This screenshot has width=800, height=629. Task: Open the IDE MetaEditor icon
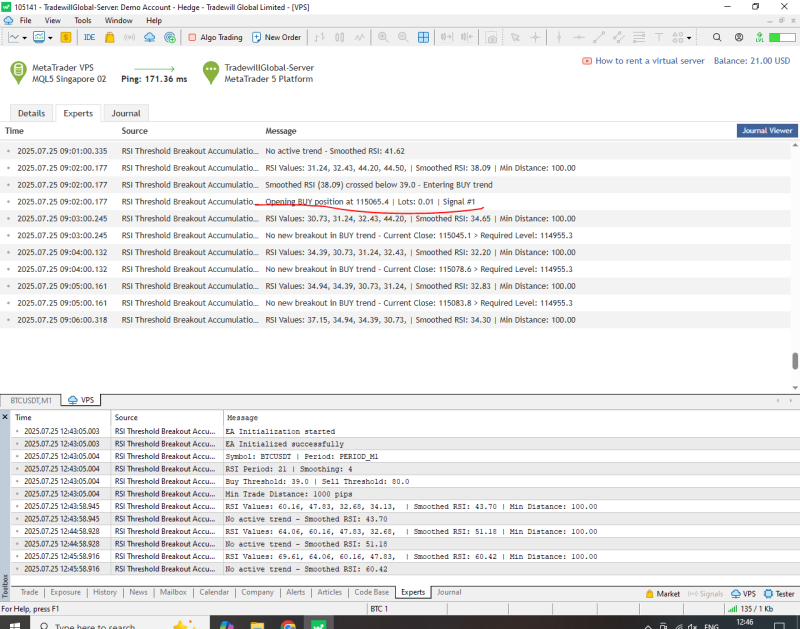coord(89,37)
